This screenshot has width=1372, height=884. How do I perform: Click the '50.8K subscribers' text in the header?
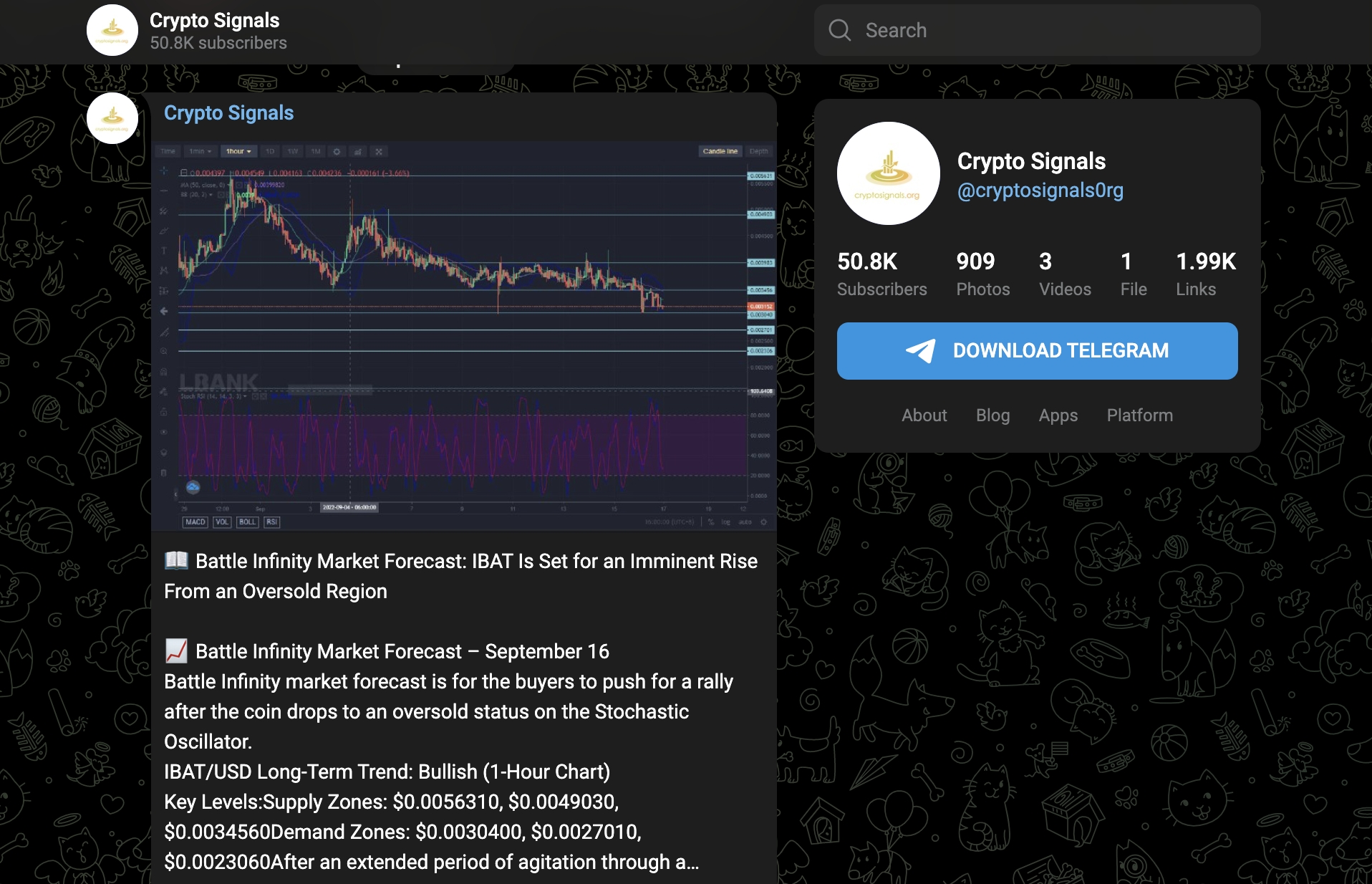tap(218, 43)
